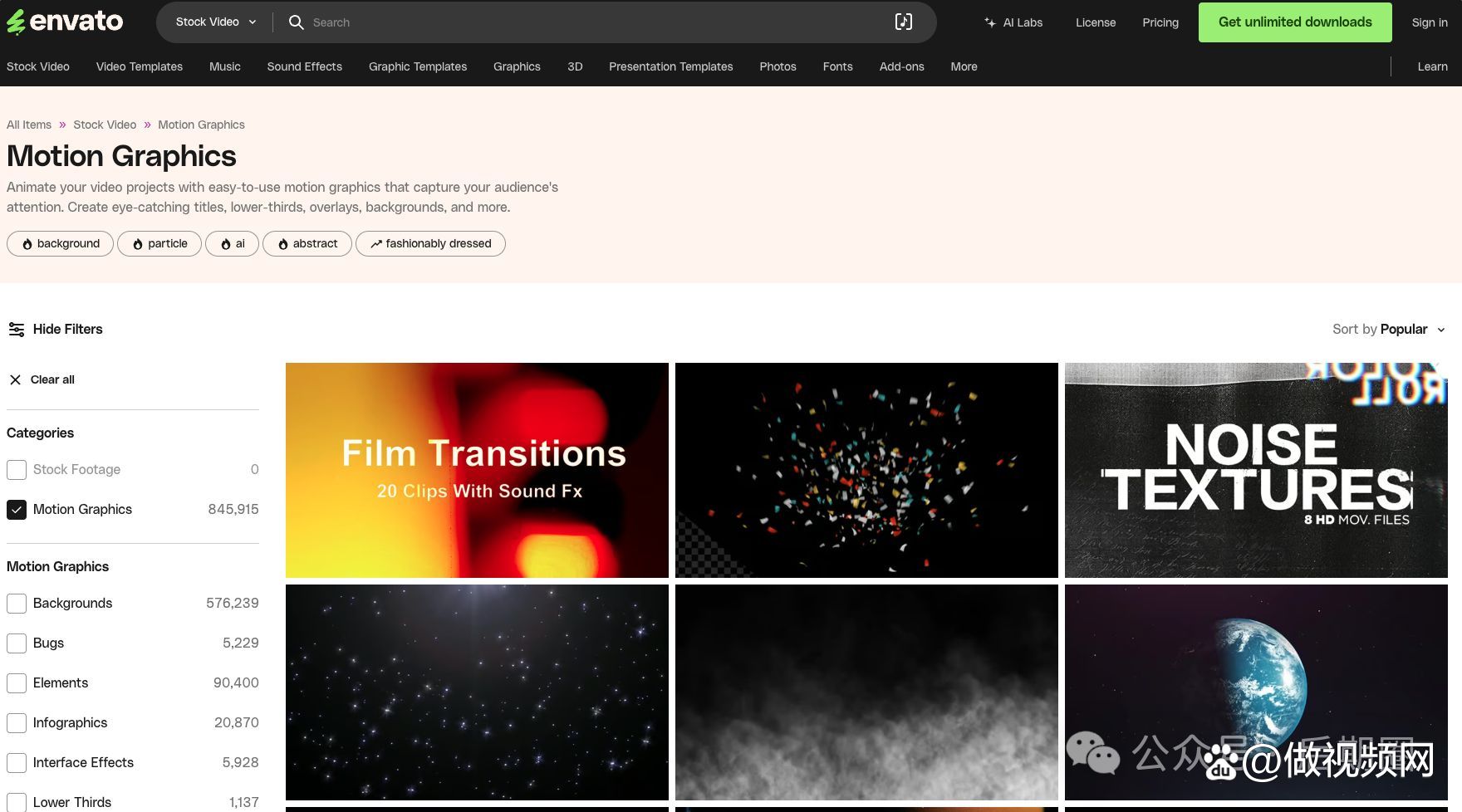
Task: Check the Backgrounds filter checkbox
Action: tap(17, 604)
